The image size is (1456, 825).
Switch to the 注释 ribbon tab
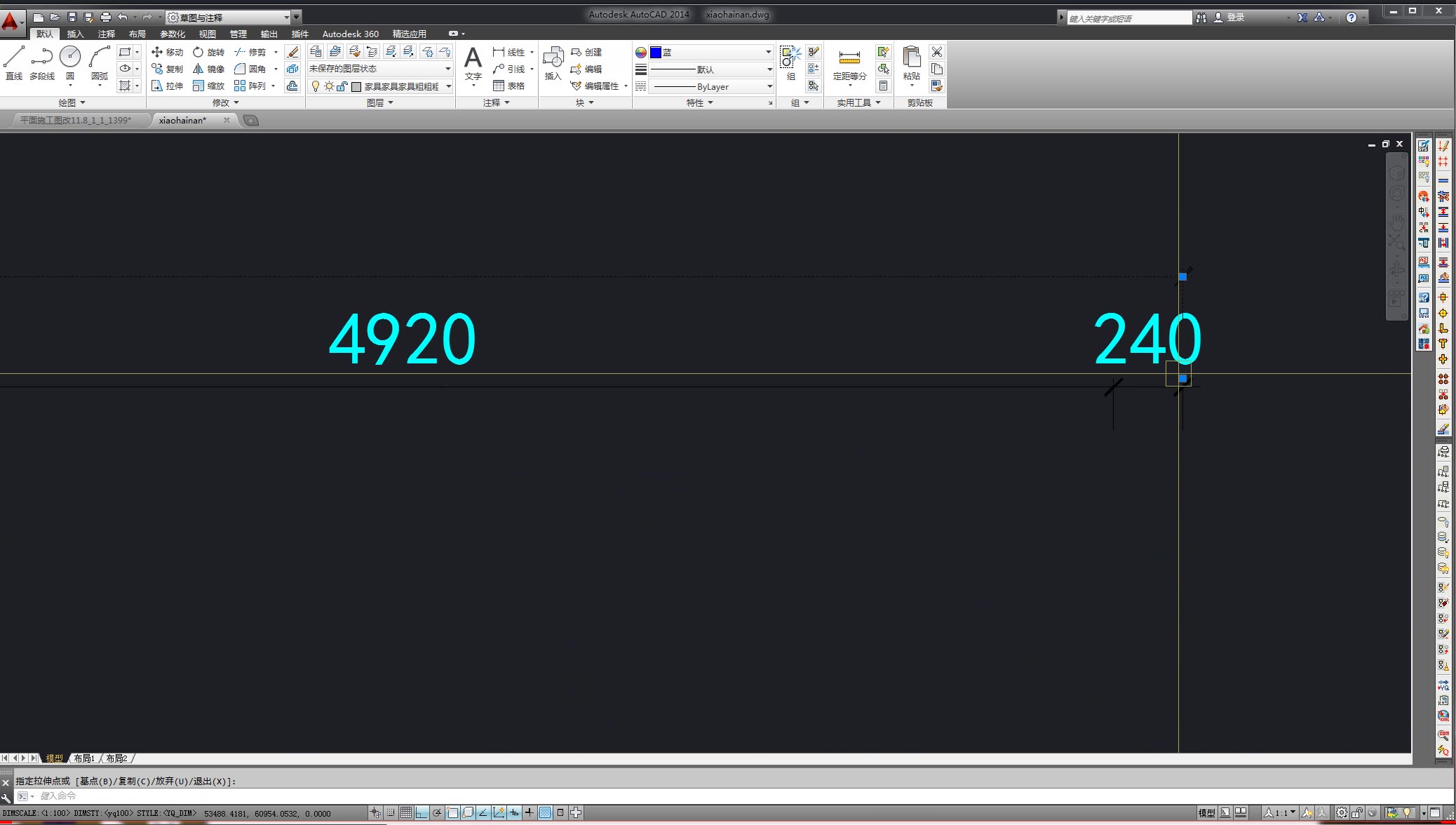[107, 34]
